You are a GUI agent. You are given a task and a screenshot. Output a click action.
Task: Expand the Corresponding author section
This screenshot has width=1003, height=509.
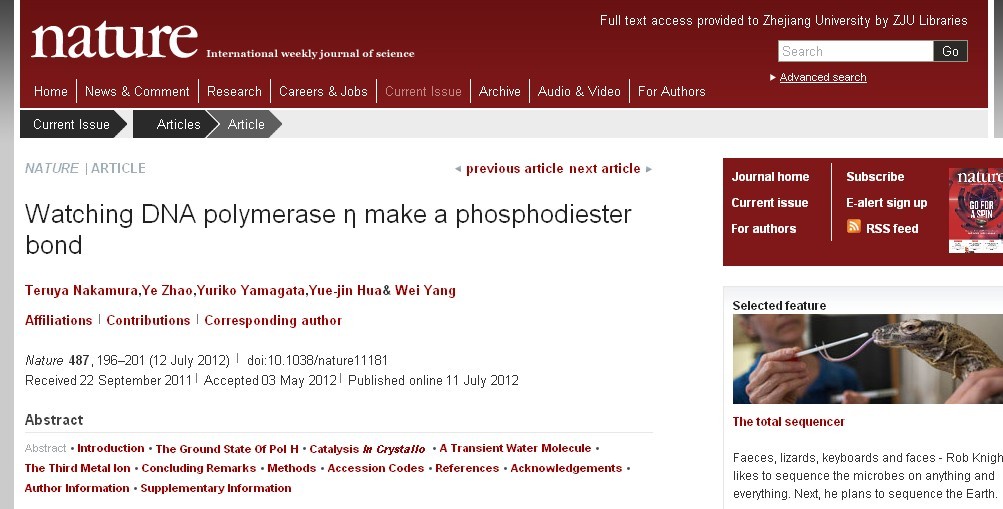point(273,320)
